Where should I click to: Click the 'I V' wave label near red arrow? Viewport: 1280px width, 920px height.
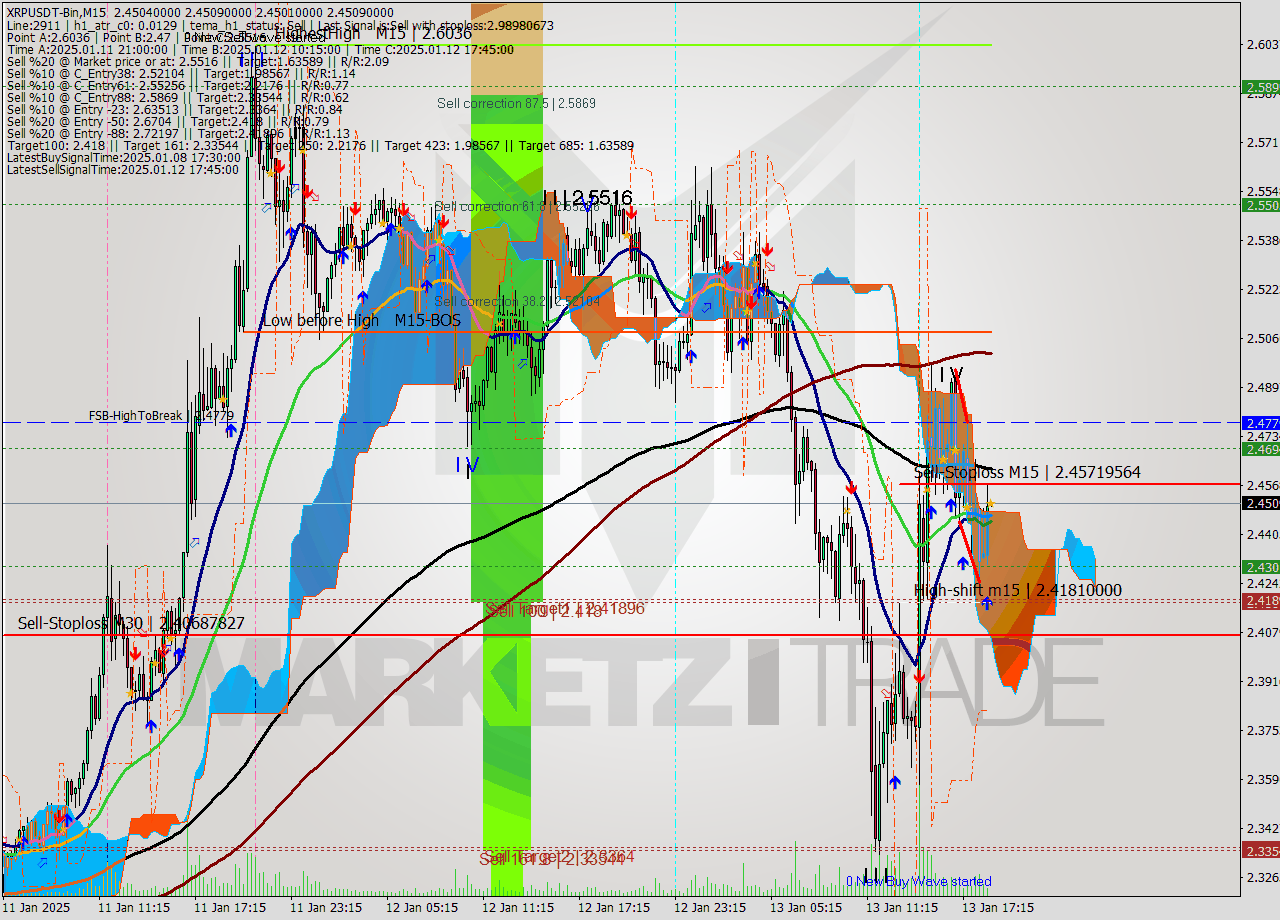949,374
